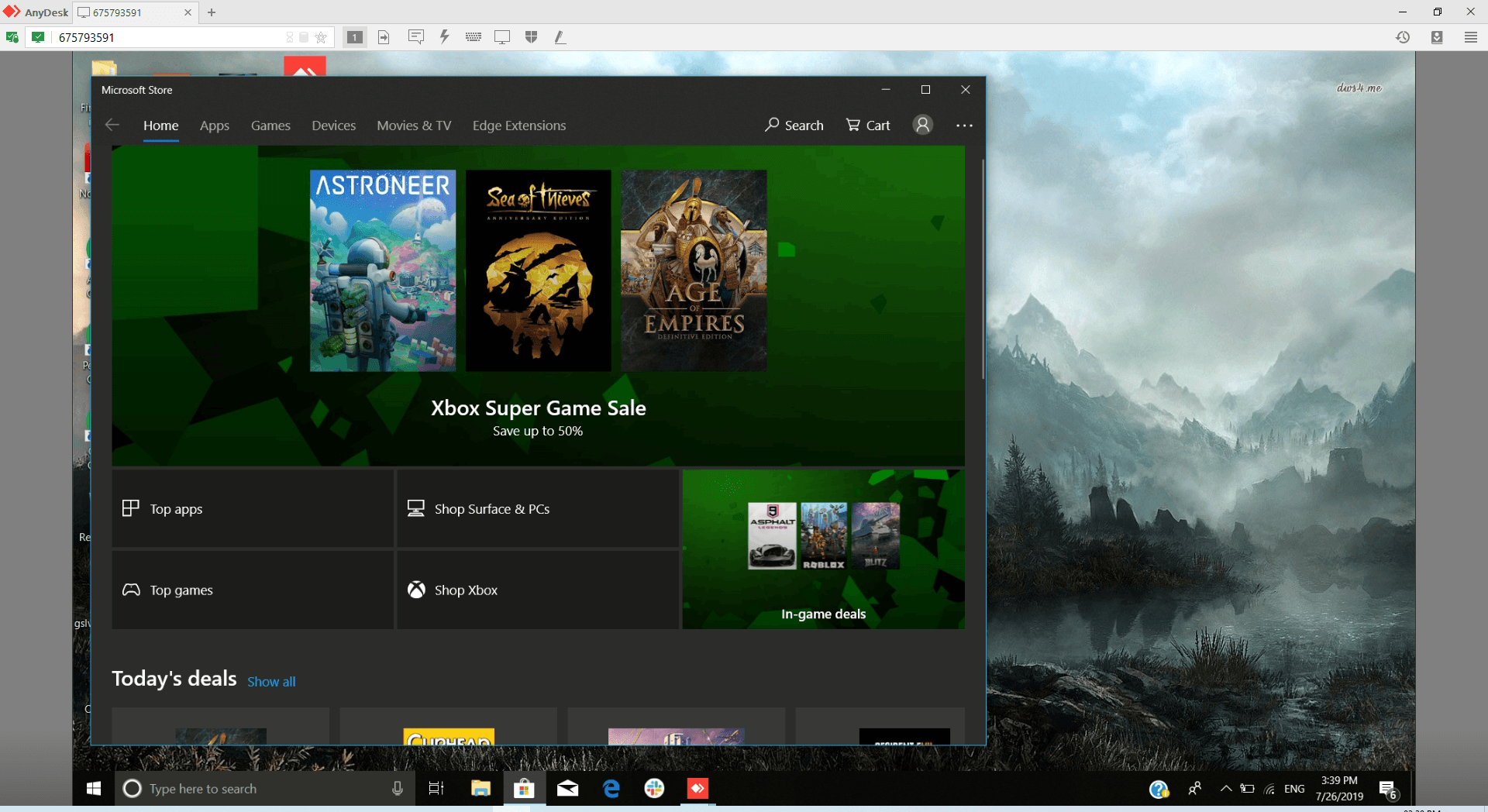
Task: Open AnyDesk display settings monitor icon
Action: 502,37
